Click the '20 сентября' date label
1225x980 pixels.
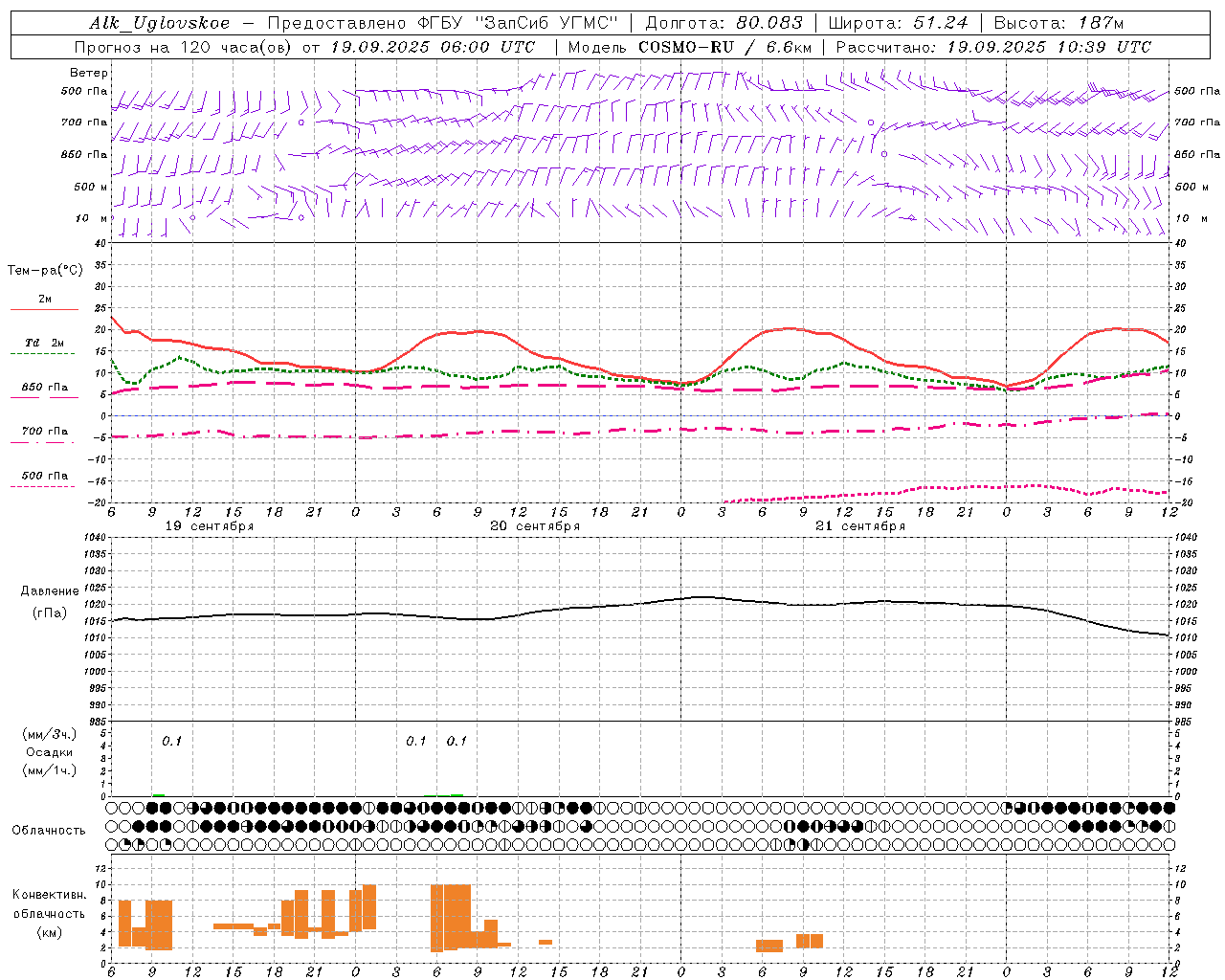(x=535, y=526)
